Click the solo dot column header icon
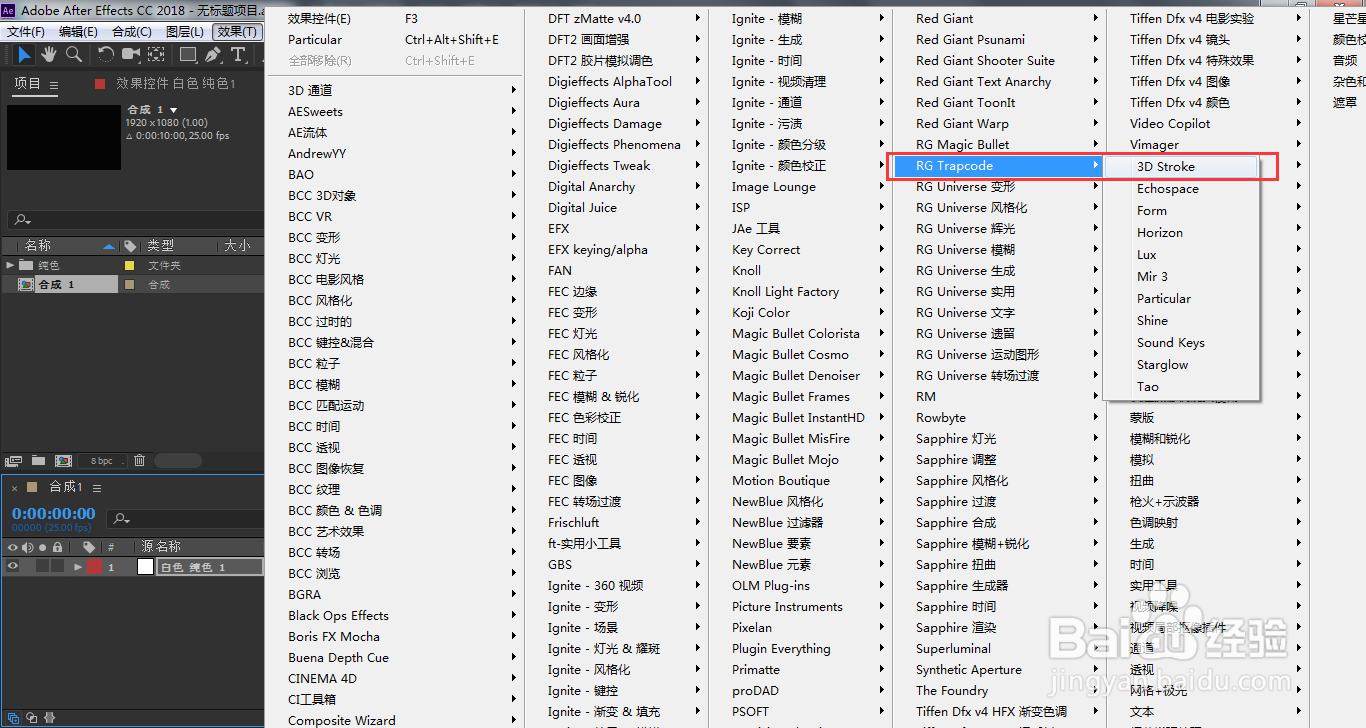 click(x=44, y=547)
